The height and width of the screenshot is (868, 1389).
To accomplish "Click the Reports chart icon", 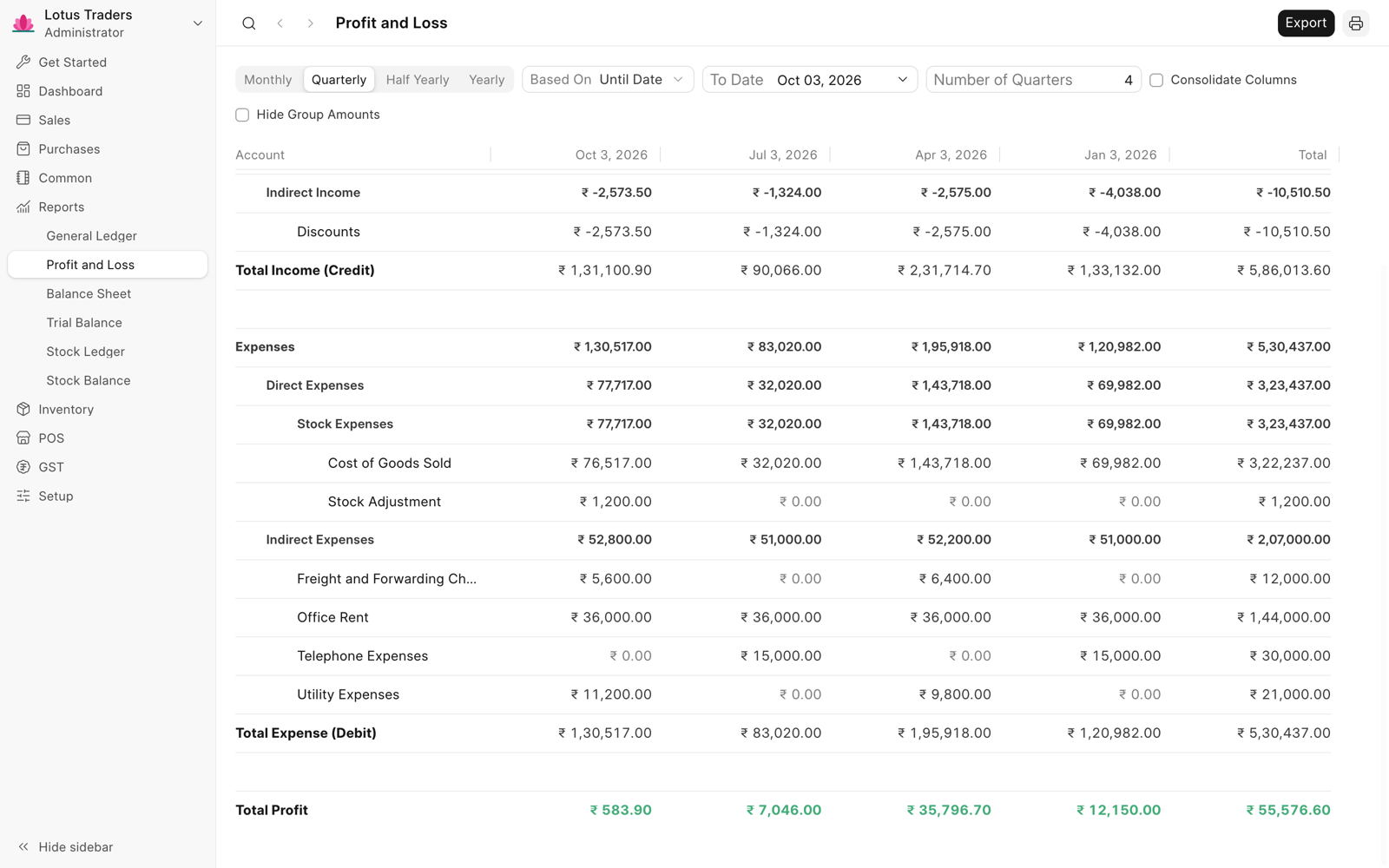I will coord(23,207).
